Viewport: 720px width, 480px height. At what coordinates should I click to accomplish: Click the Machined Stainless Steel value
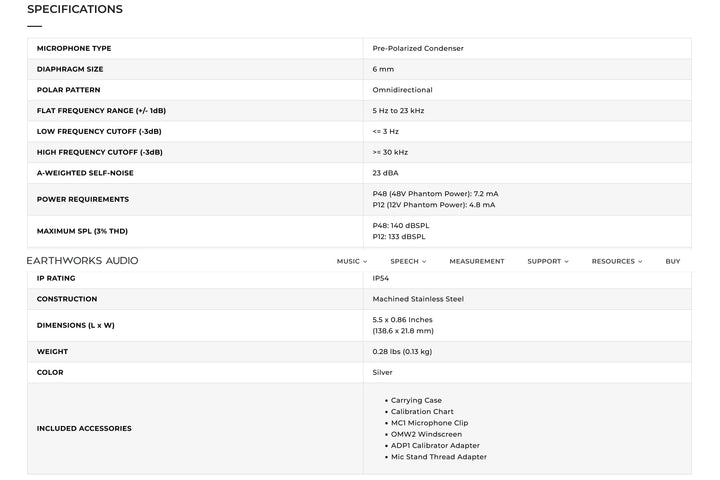coord(418,299)
